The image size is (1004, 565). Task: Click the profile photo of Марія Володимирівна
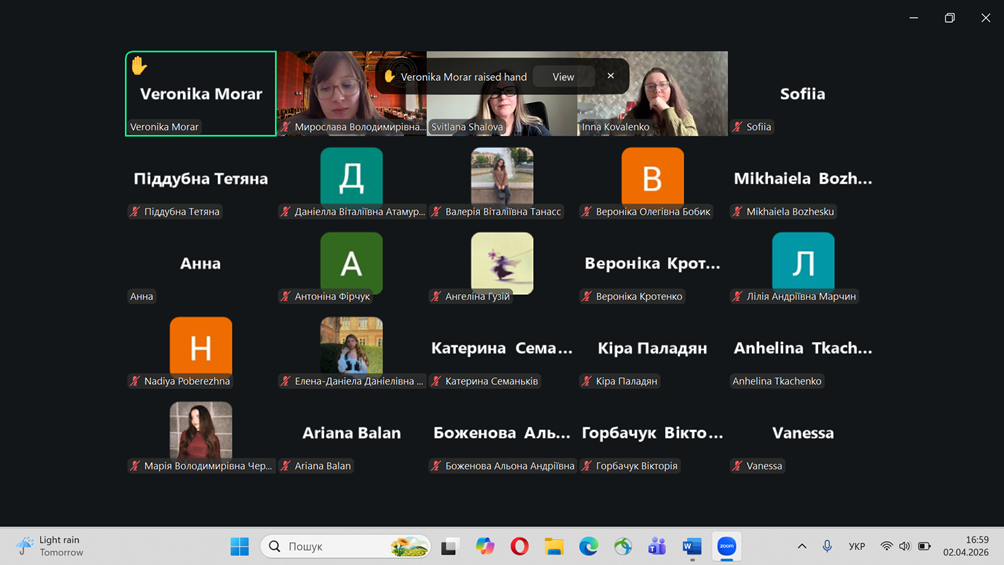(201, 430)
